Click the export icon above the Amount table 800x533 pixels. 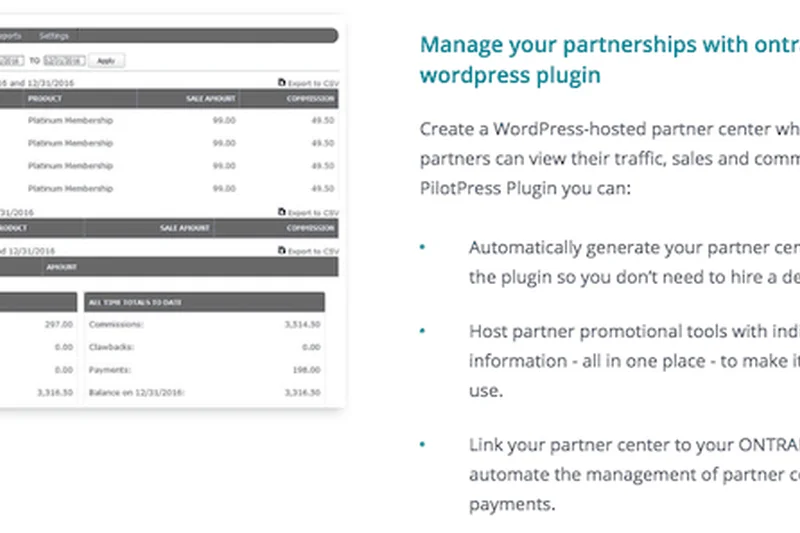281,251
